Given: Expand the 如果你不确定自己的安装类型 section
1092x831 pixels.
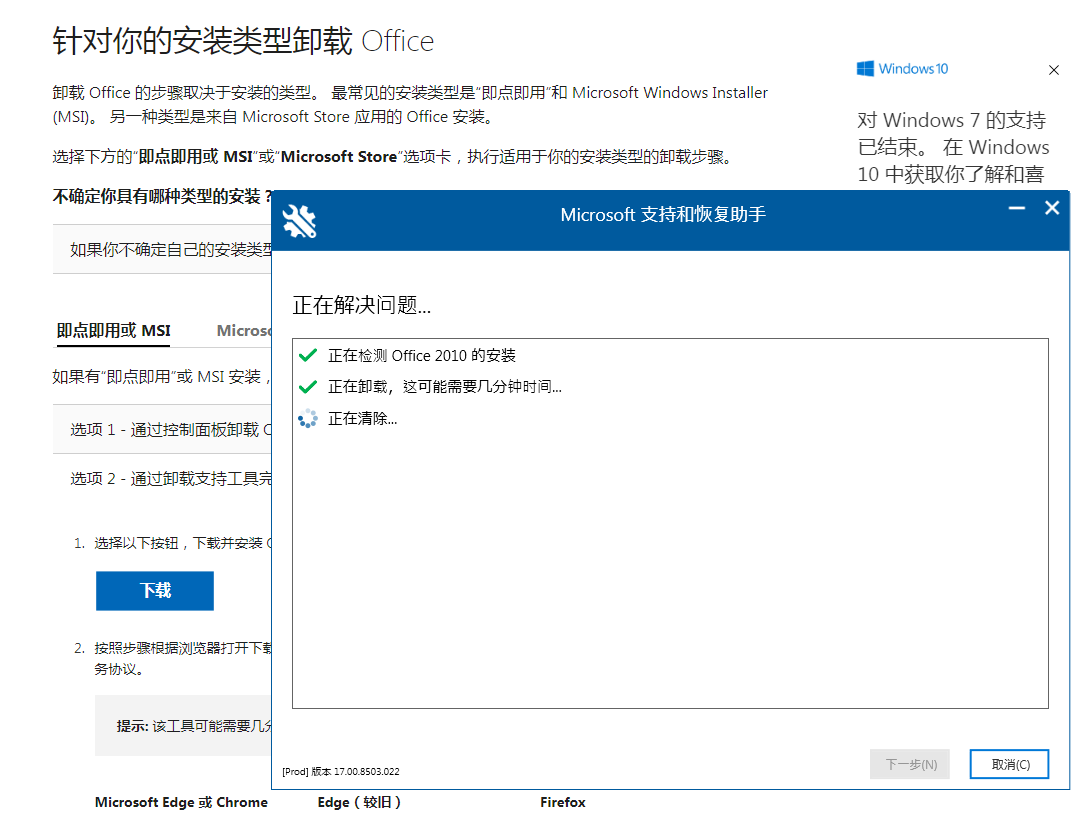Looking at the screenshot, I should pyautogui.click(x=162, y=249).
